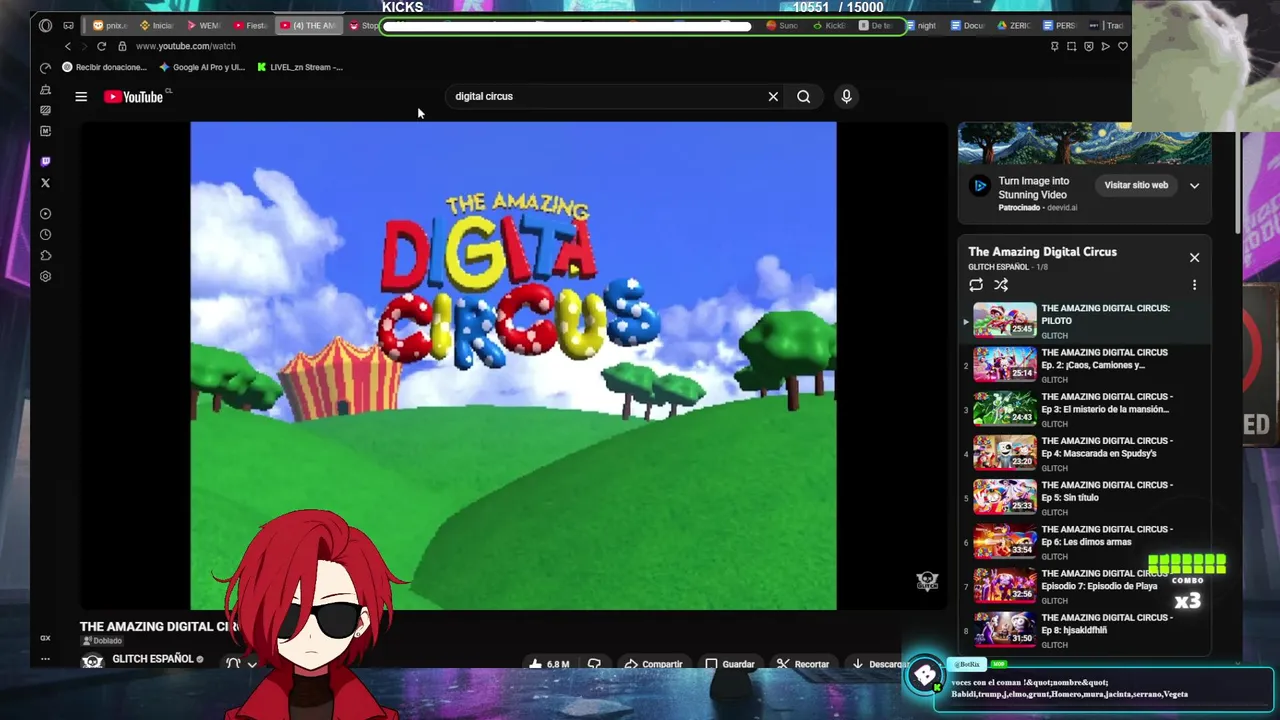Switch to the ZERIC Drive tab

pyautogui.click(x=1015, y=25)
